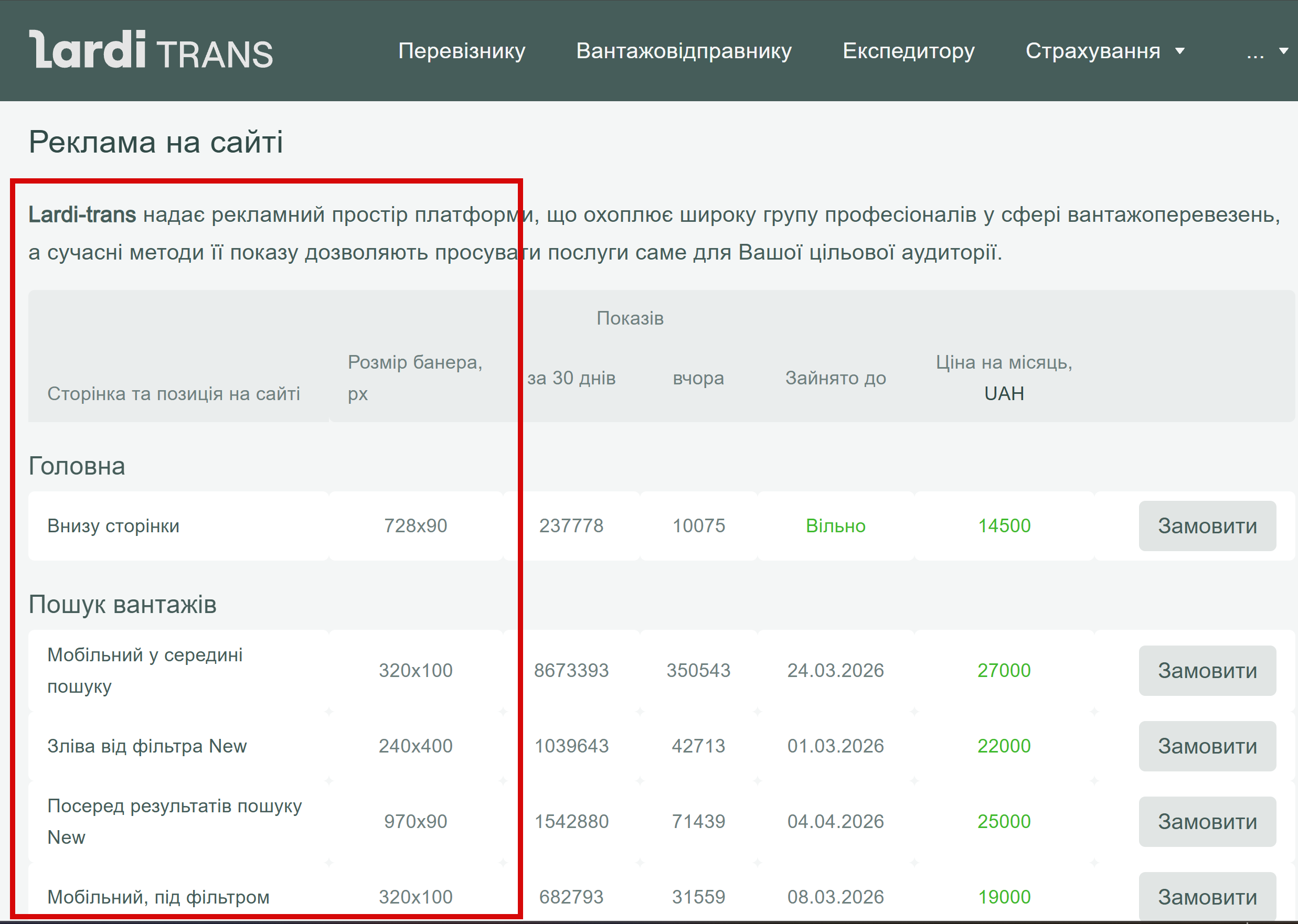Click the Внизу сторінки row label
This screenshot has width=1298, height=924.
tap(113, 526)
